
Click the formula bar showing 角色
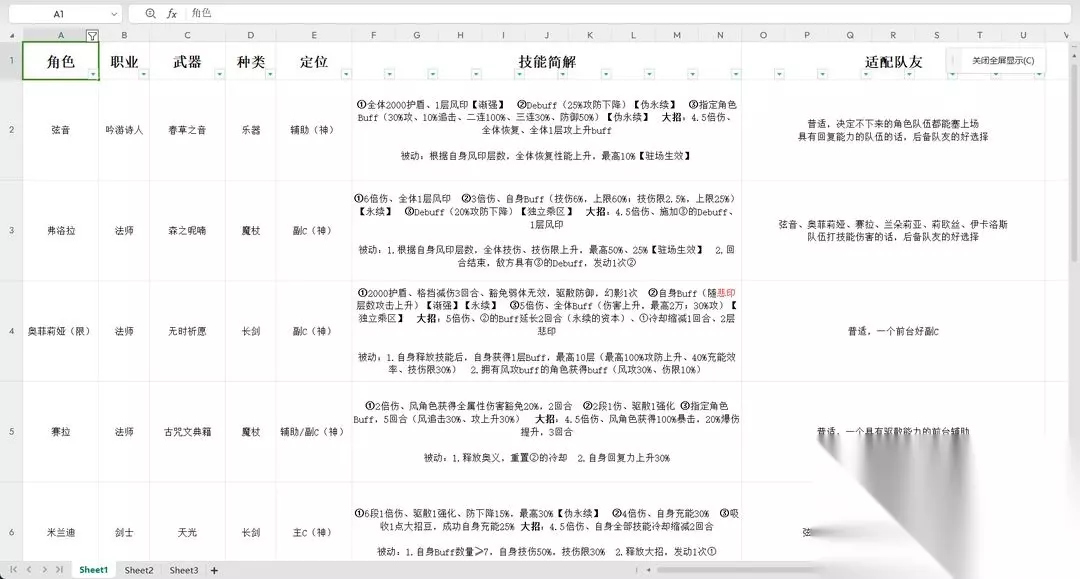tap(627, 13)
